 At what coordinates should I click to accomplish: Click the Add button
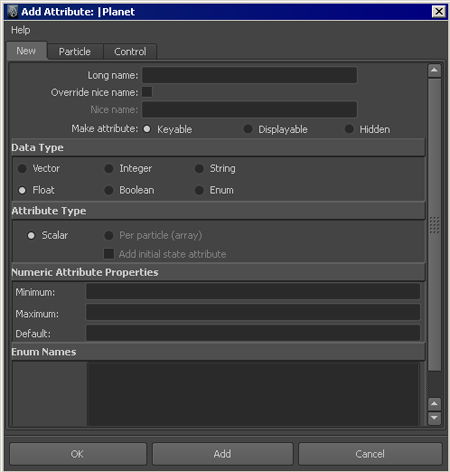[x=223, y=454]
